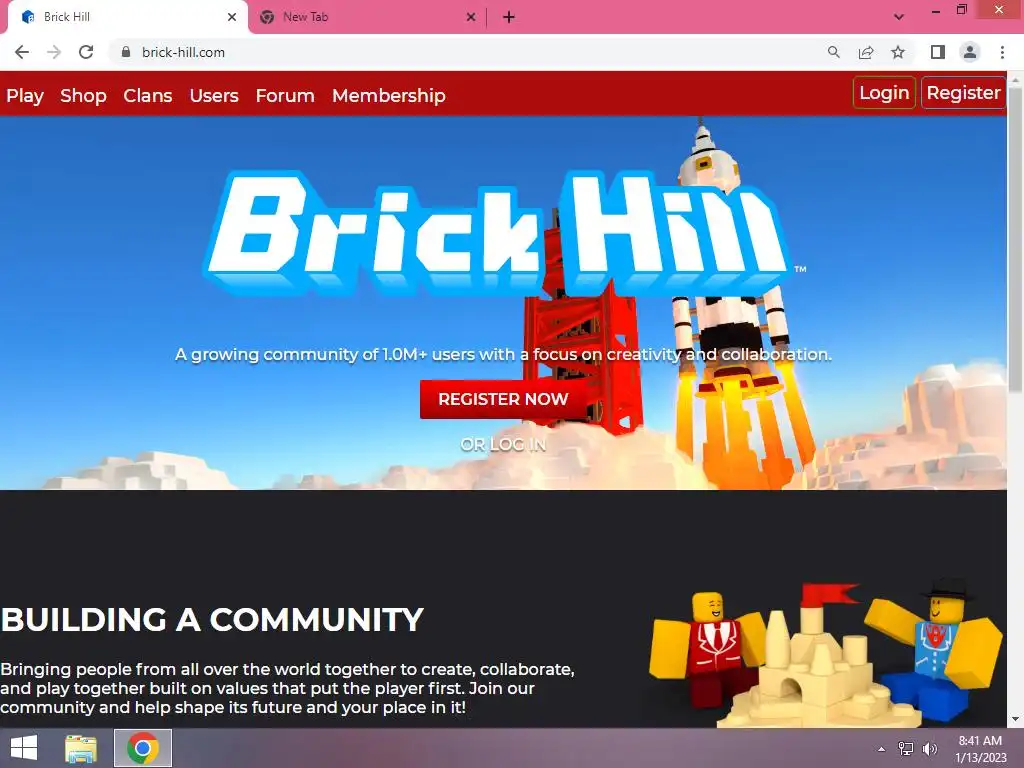The height and width of the screenshot is (768, 1024).
Task: Open the Chrome profile avatar
Action: (x=970, y=52)
